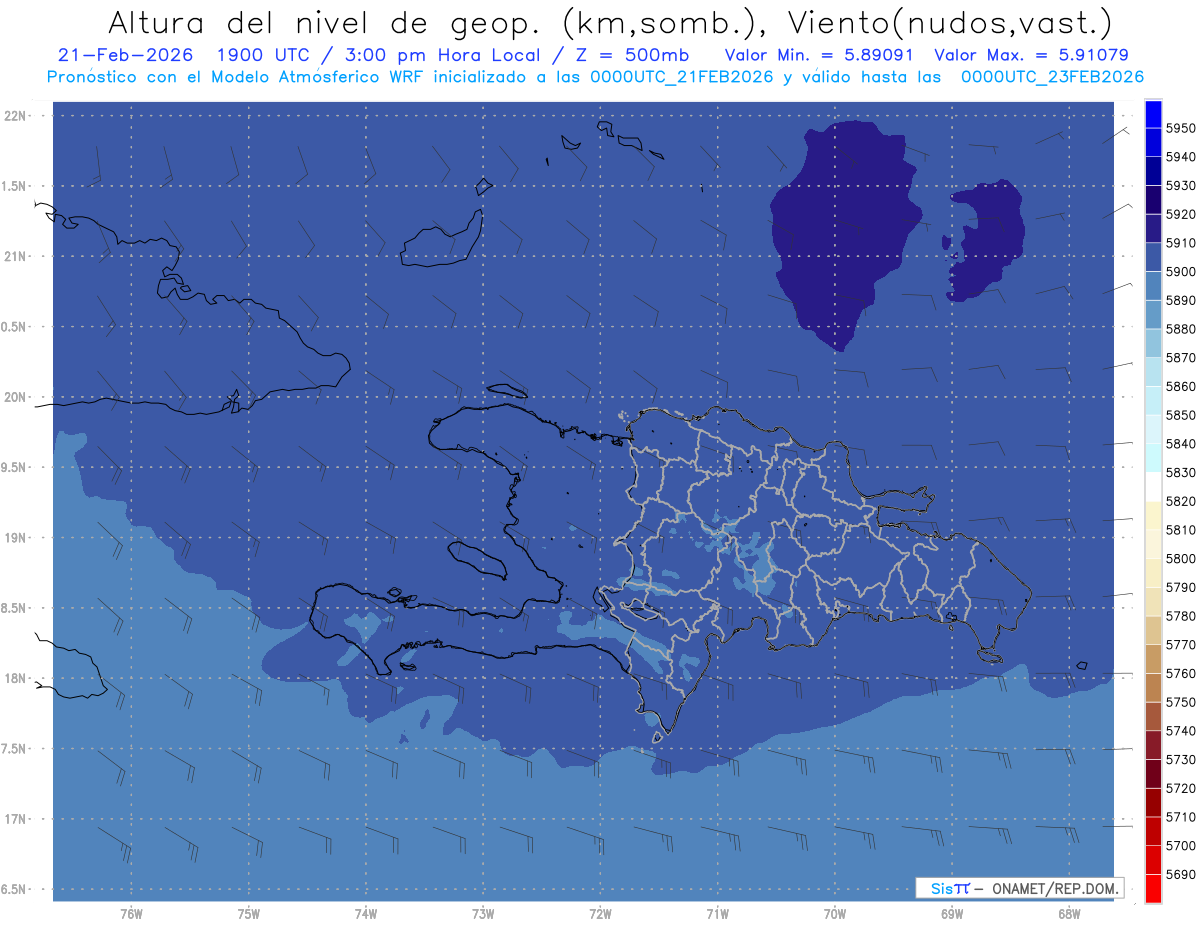Click the '75W' longitude label

248,914
